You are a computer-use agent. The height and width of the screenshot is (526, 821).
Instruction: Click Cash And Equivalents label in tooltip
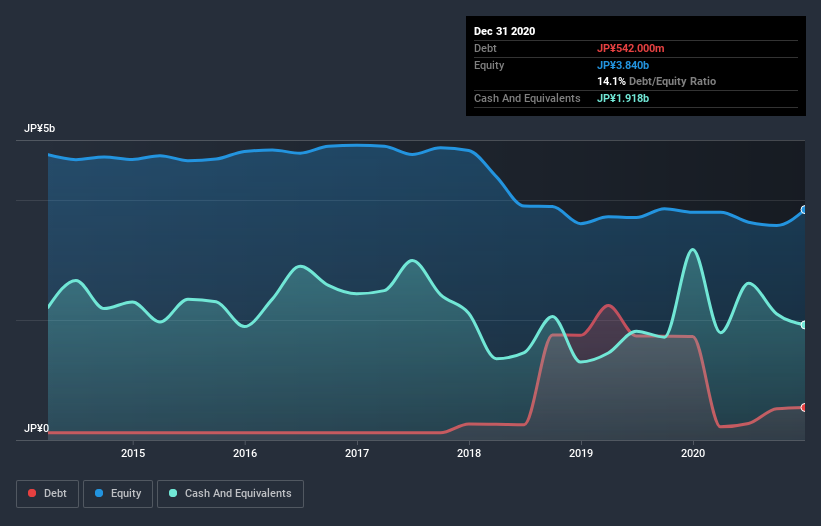(527, 98)
